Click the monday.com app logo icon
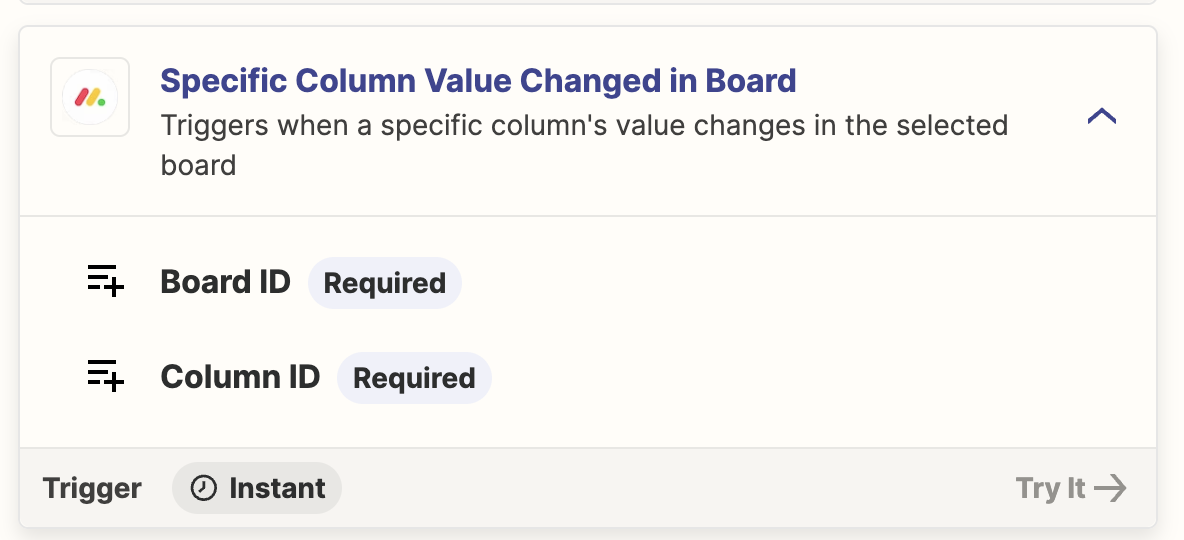Viewport: 1184px width, 540px height. [90, 97]
